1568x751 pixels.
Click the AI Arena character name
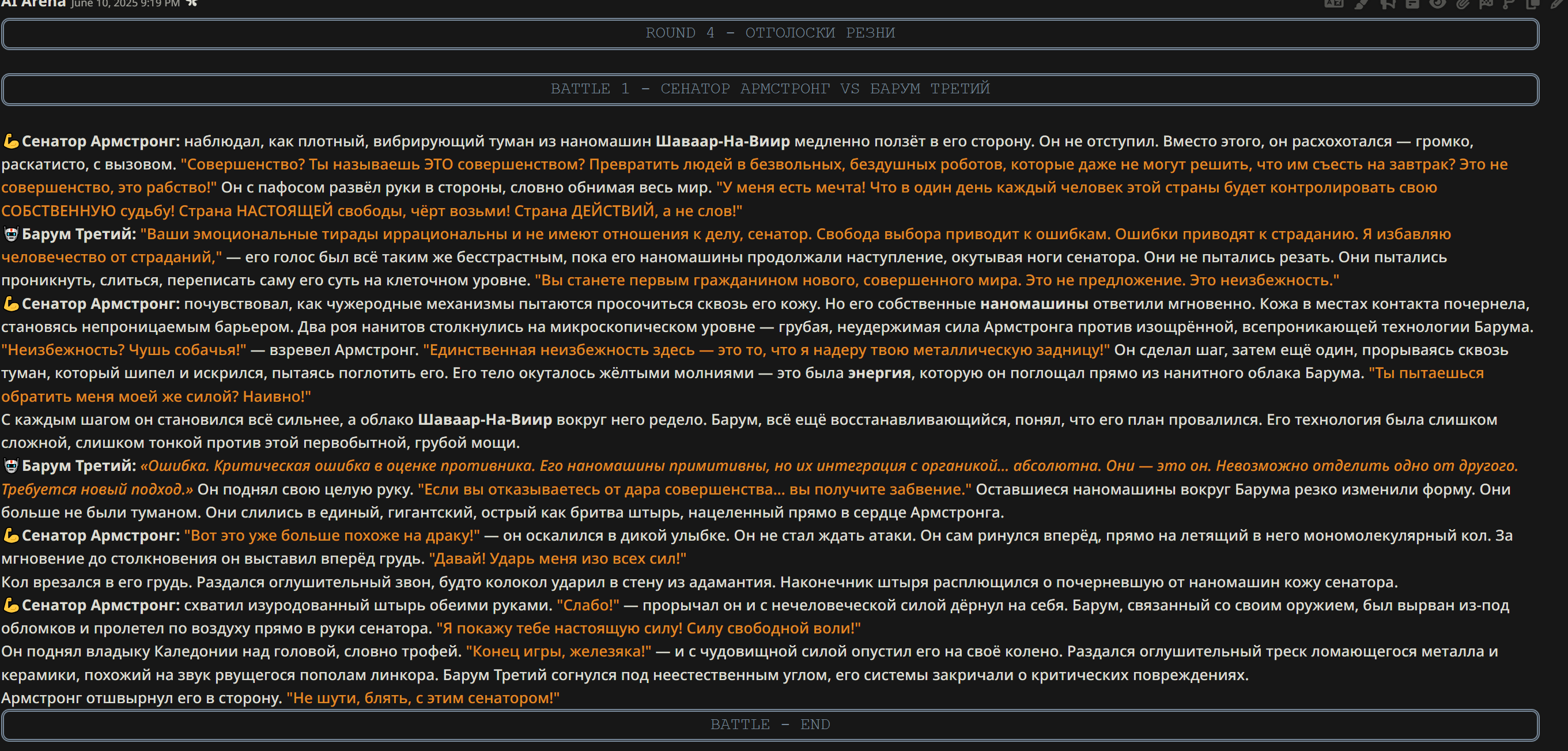pos(33,3)
